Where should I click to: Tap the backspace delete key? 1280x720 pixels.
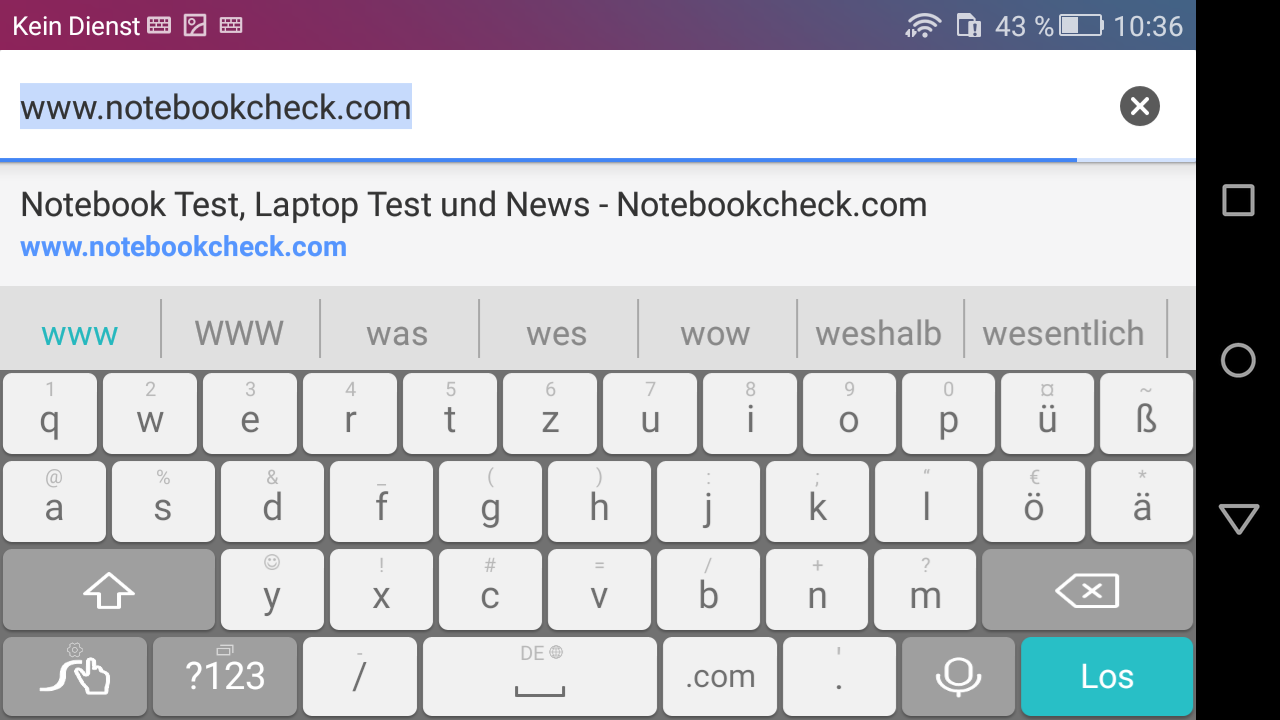(x=1087, y=590)
